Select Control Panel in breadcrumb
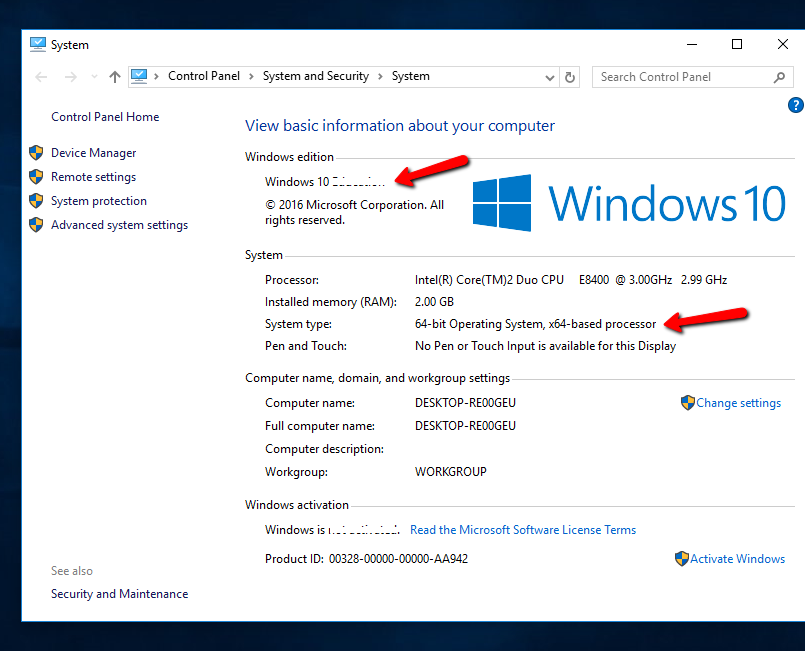 [x=204, y=76]
